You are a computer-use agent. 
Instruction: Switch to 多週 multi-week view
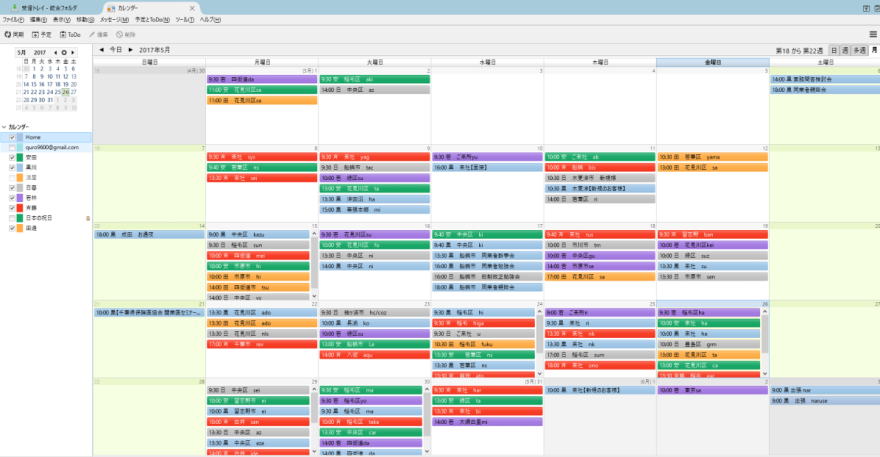click(x=859, y=49)
